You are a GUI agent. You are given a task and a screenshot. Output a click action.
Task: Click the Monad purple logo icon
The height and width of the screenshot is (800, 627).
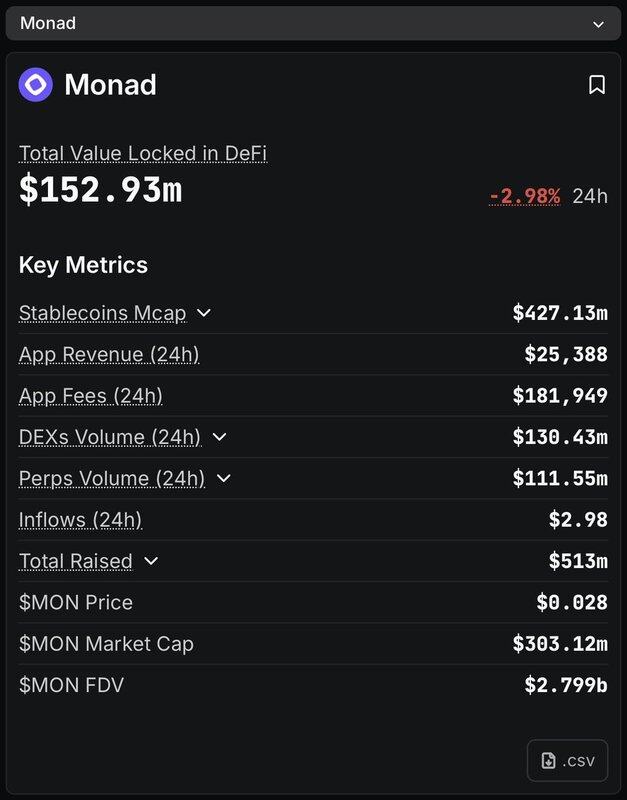coord(36,85)
